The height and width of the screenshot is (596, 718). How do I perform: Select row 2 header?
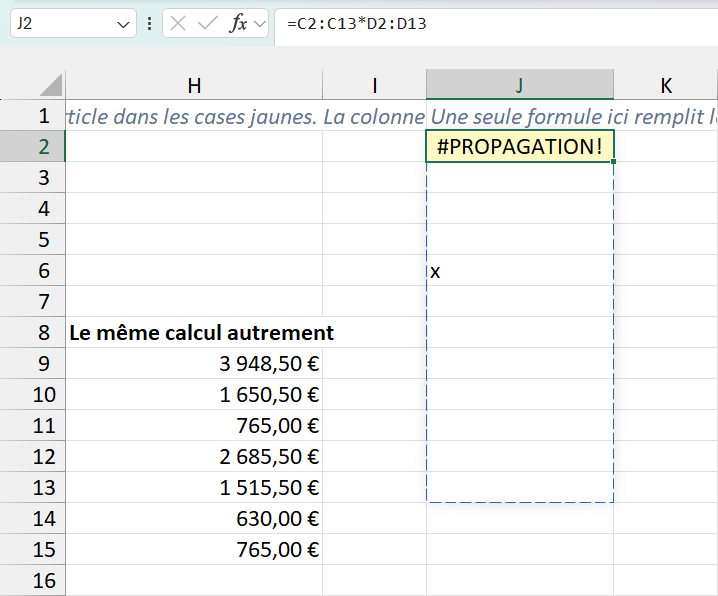tap(33, 146)
